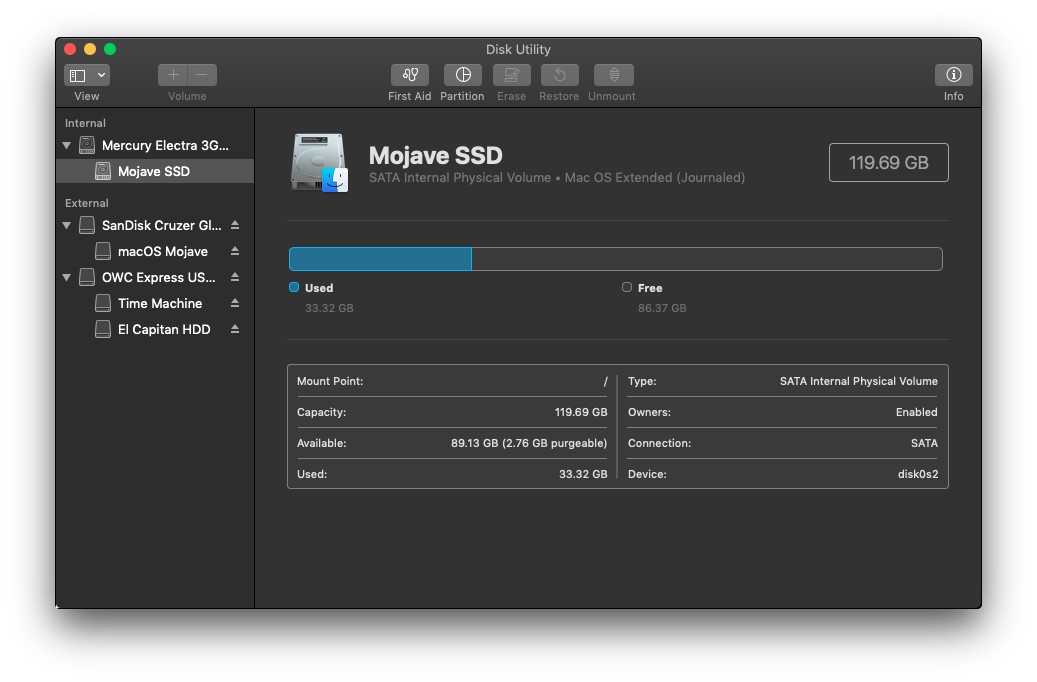Select Time Machine volume
The height and width of the screenshot is (682, 1037).
point(155,304)
